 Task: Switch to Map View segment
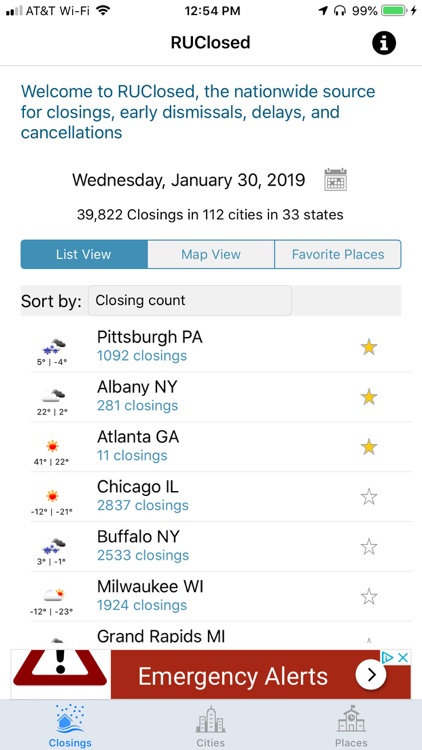click(x=211, y=254)
